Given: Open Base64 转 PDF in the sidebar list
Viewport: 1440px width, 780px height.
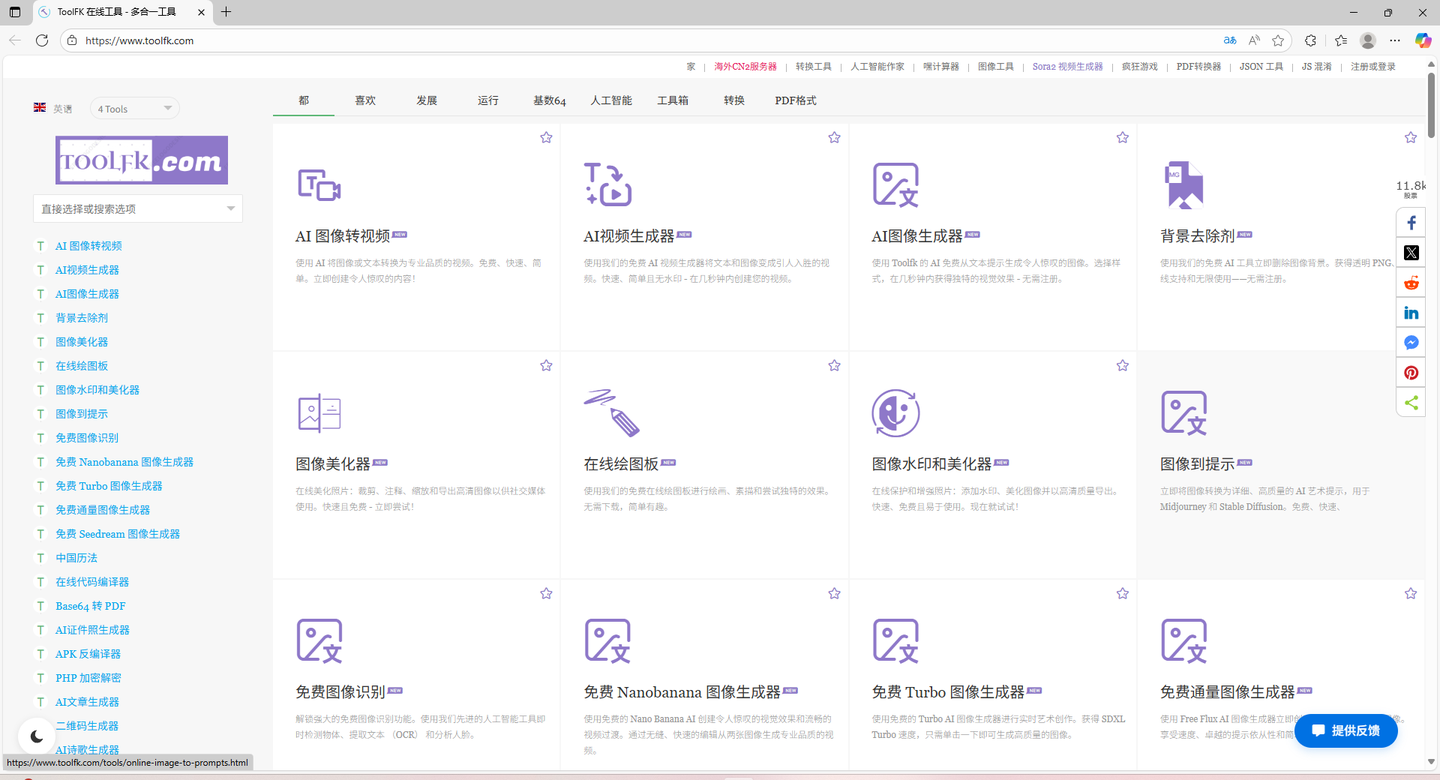Looking at the screenshot, I should [x=90, y=606].
